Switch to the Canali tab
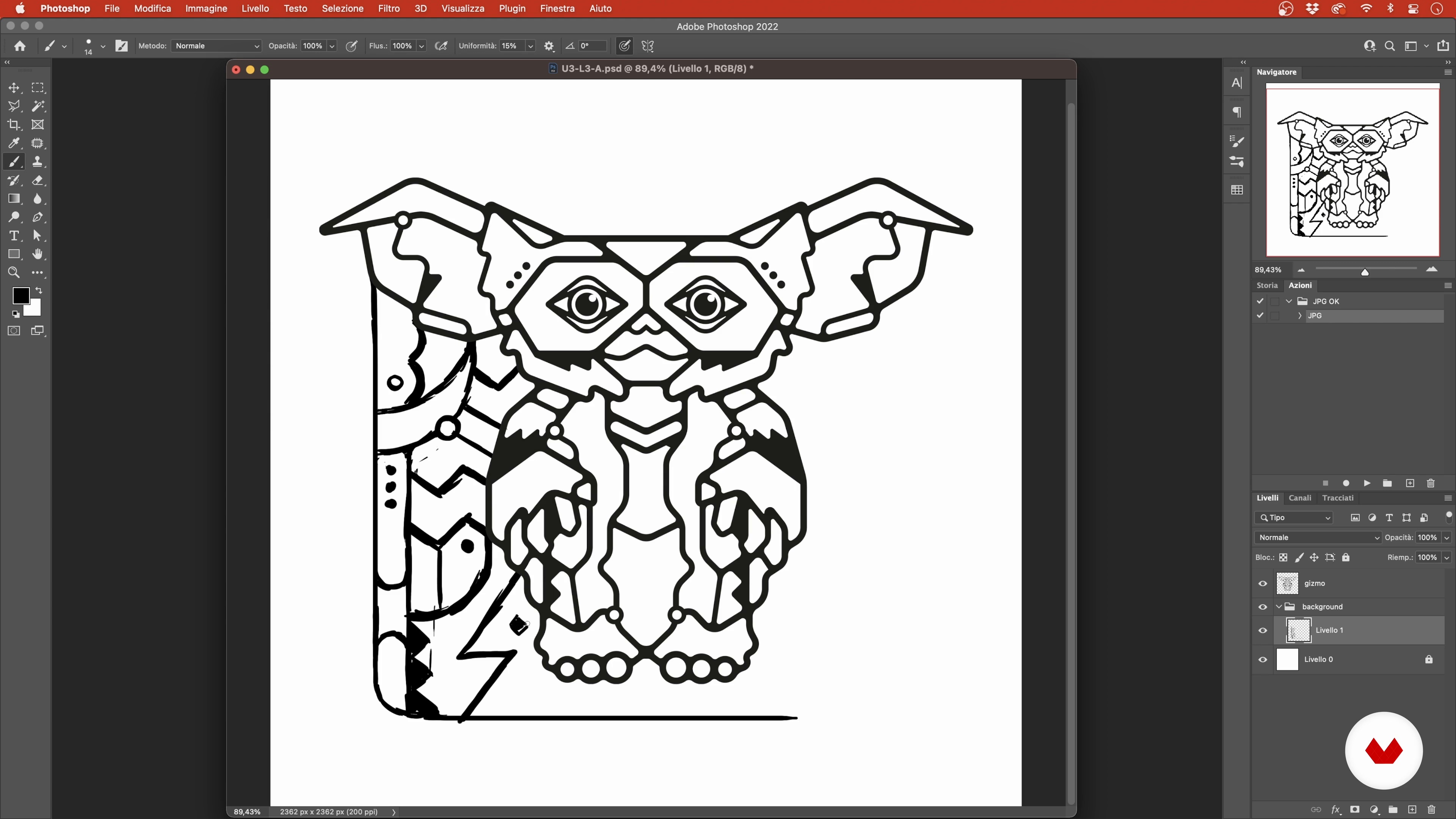 pos(1300,498)
